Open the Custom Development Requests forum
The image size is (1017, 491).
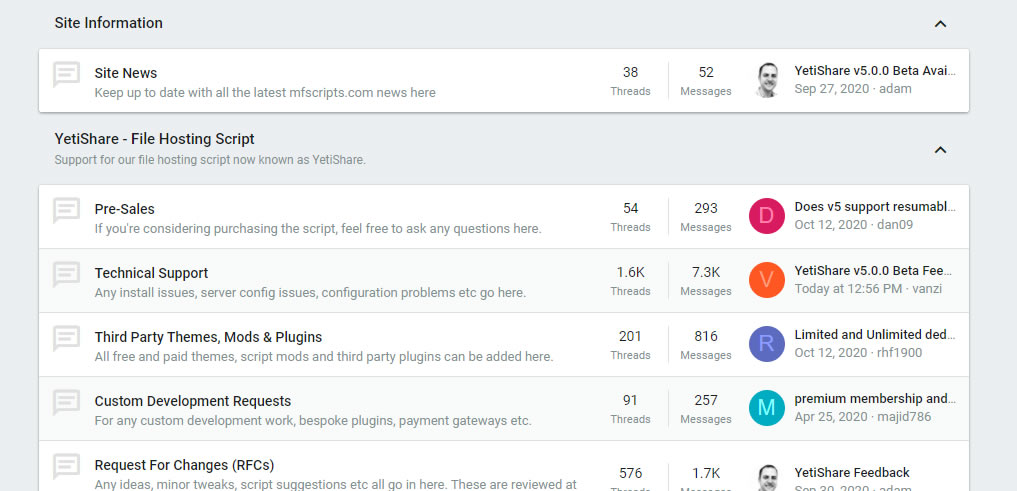coord(193,401)
